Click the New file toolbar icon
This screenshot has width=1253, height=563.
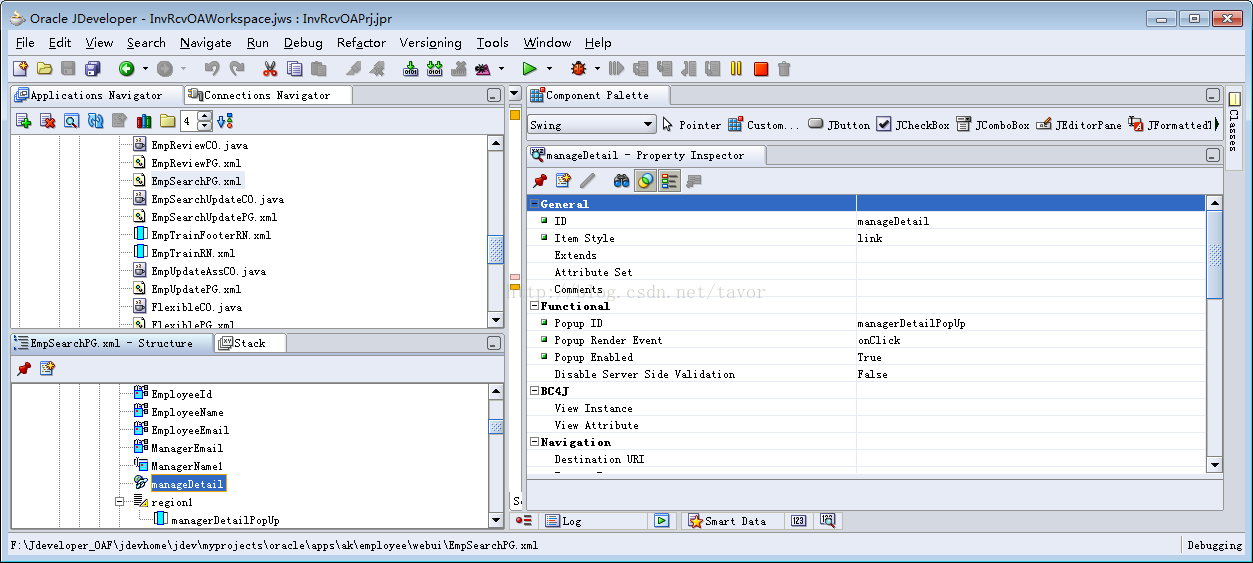(20, 69)
